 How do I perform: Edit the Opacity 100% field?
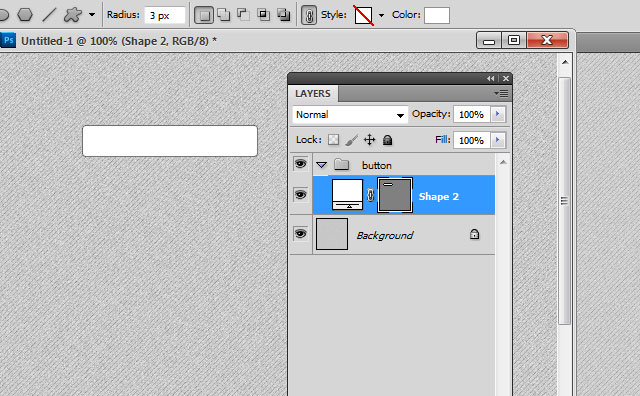(471, 114)
